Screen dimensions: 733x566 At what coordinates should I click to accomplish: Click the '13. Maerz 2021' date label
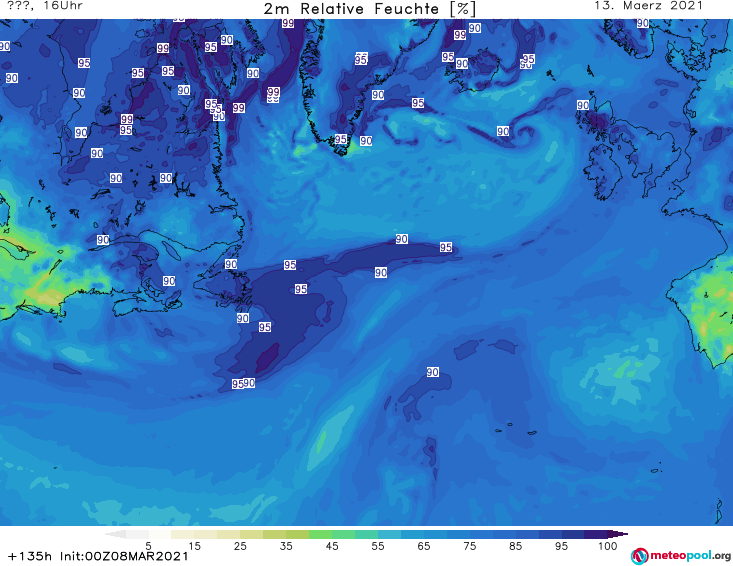[648, 6]
